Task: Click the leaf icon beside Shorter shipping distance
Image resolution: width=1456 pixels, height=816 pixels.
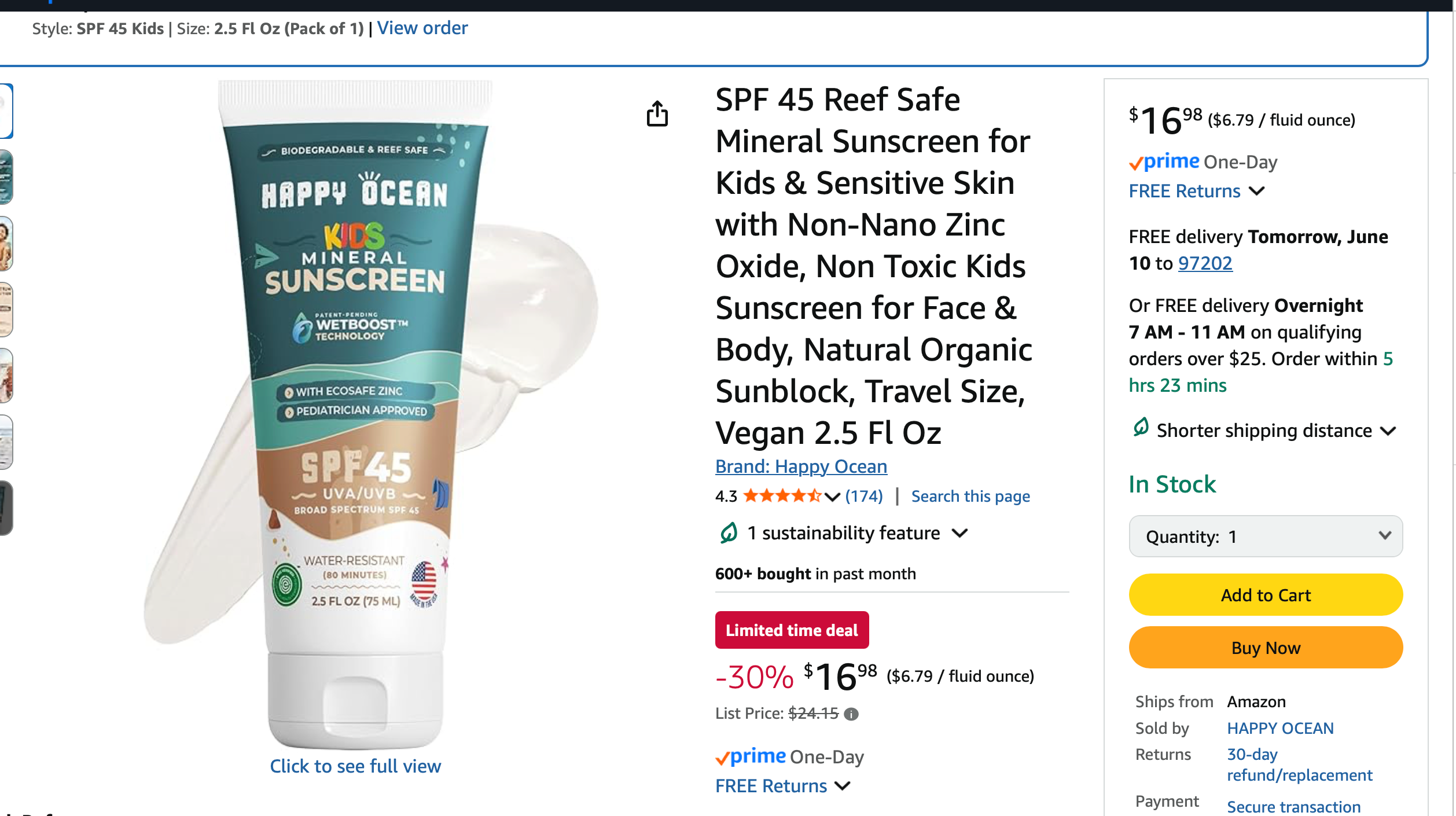Action: [1141, 428]
